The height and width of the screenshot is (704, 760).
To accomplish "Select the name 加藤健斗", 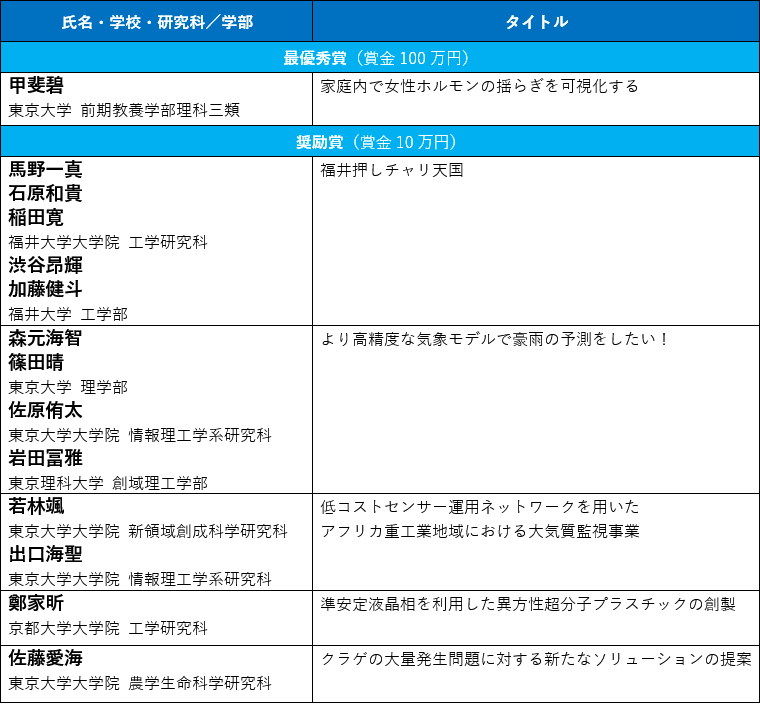I will coord(45,290).
